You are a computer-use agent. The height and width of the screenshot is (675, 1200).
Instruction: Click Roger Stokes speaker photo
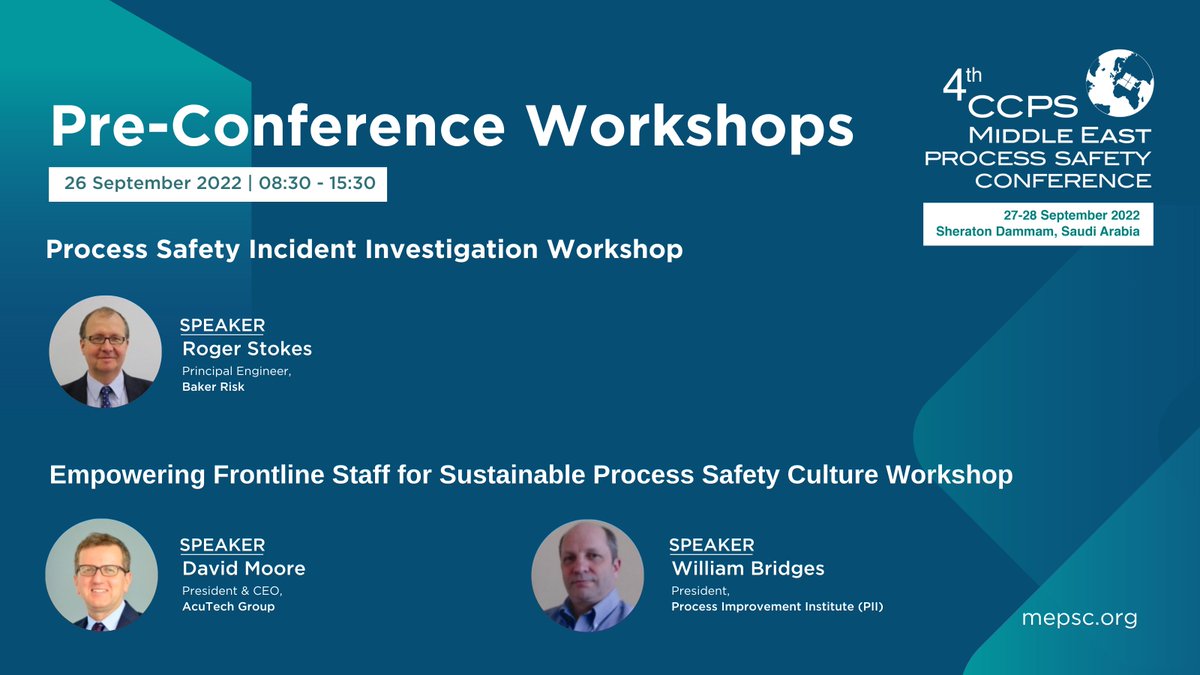(x=105, y=351)
